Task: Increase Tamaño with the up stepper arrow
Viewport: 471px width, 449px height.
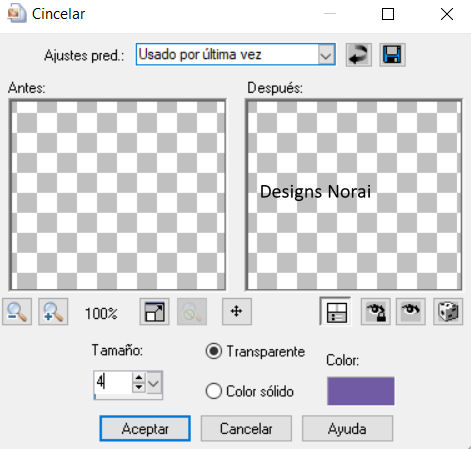Action: point(139,377)
